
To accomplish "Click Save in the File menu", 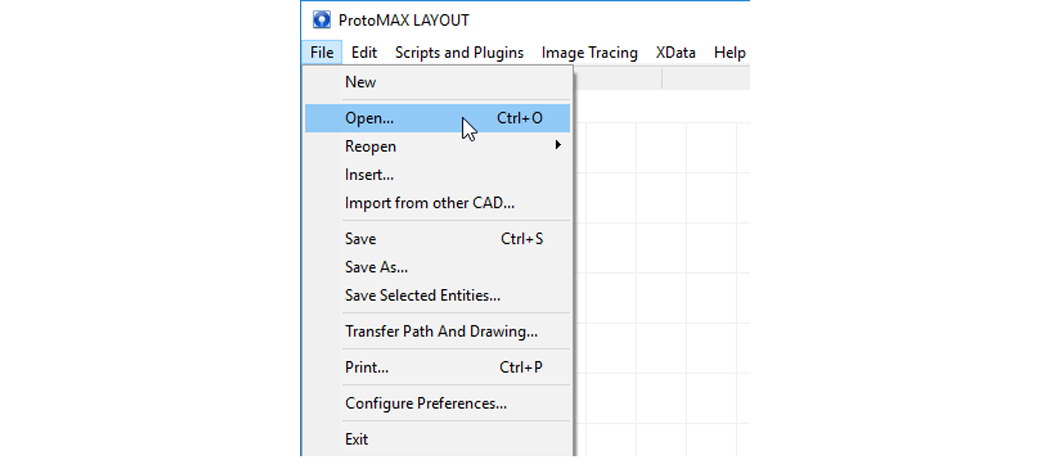I will click(361, 239).
